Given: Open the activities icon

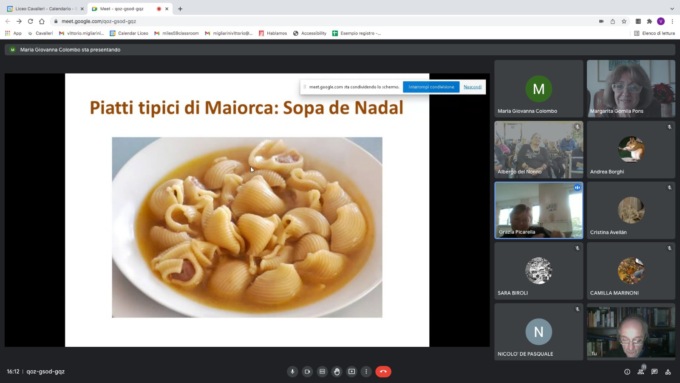Looking at the screenshot, I should point(668,372).
